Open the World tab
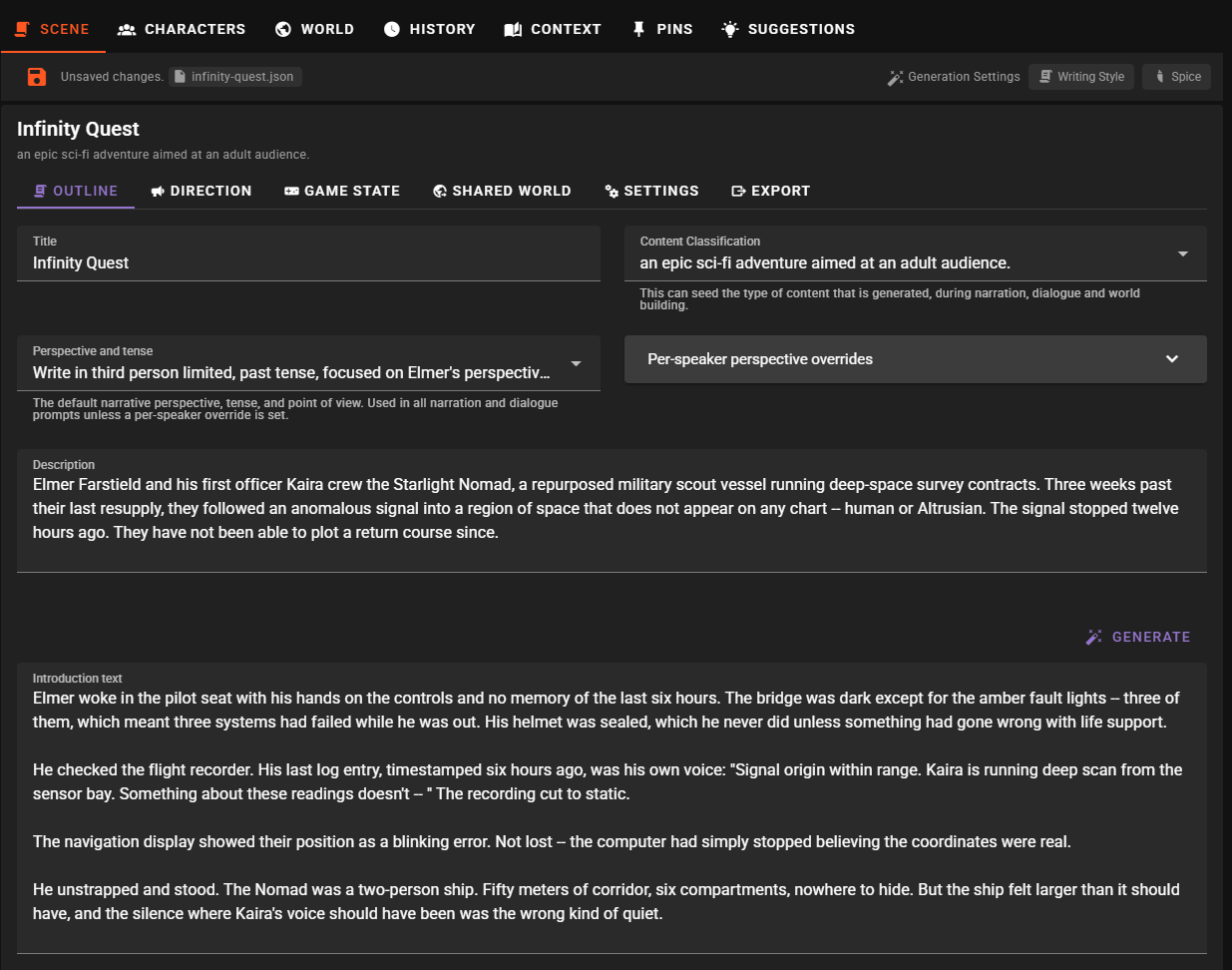 click(x=314, y=29)
